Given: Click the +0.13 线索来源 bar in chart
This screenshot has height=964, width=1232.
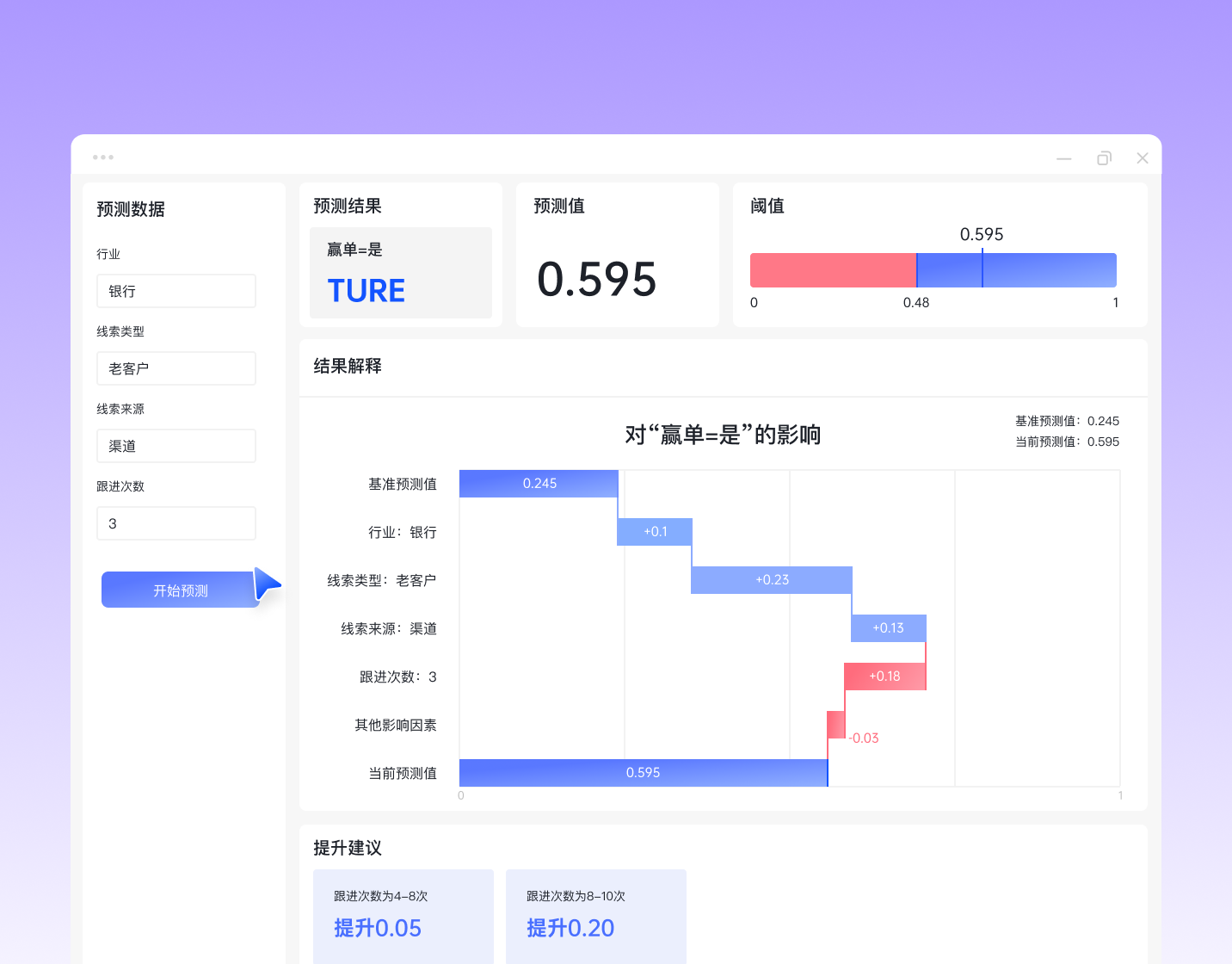Looking at the screenshot, I should tap(888, 628).
